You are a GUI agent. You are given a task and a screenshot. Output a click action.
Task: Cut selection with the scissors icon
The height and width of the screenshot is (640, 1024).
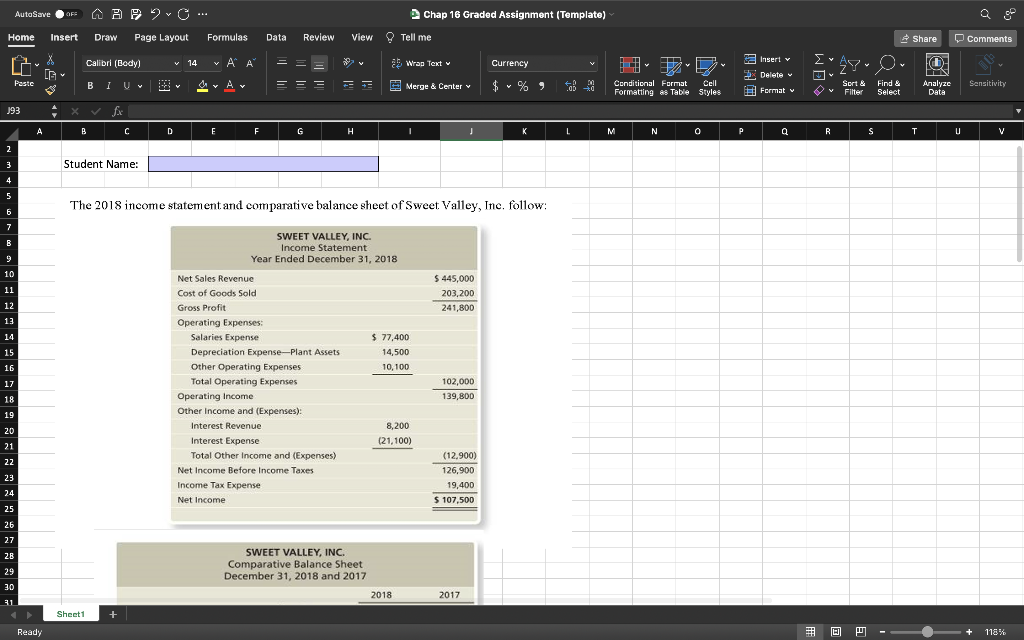[50, 60]
